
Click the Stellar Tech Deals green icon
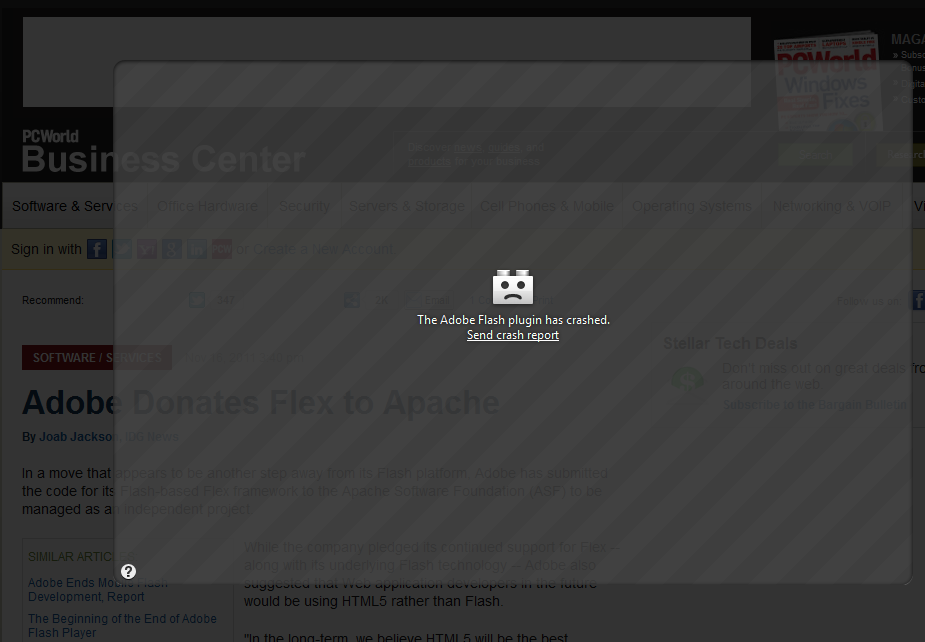(687, 378)
